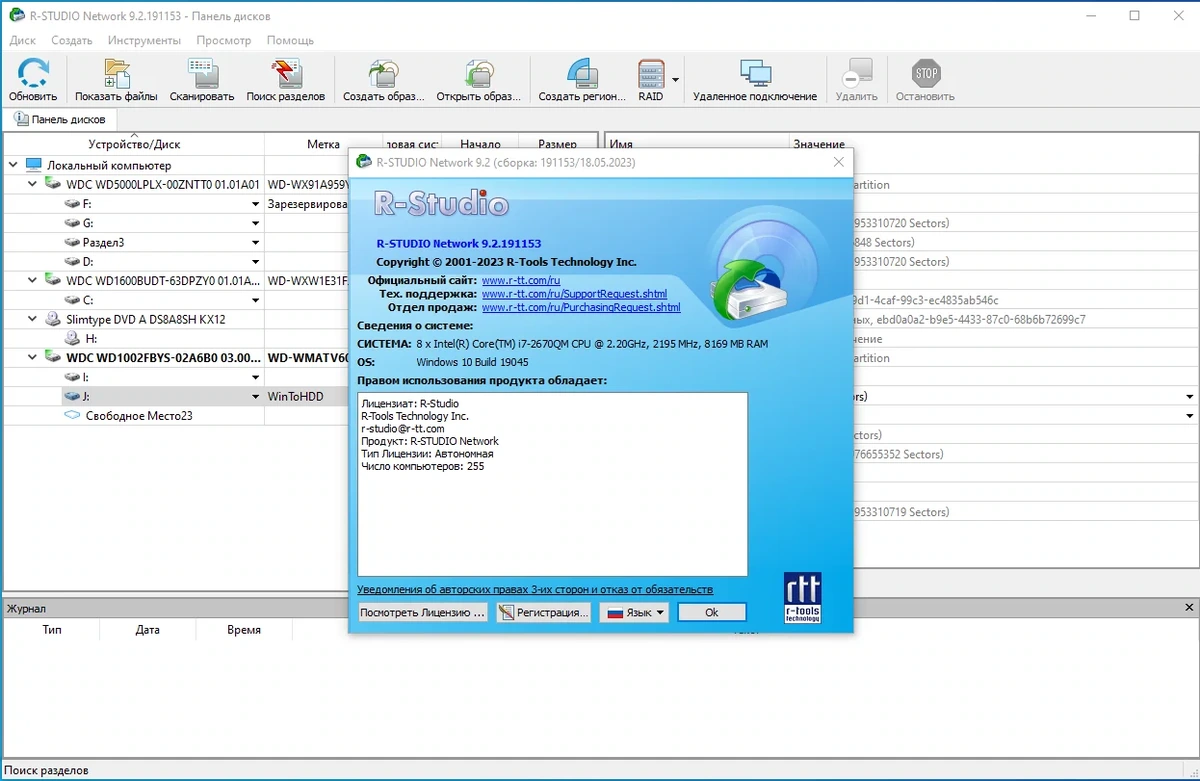Choose Создать регион toolbar icon
Viewport: 1200px width, 781px height.
582,74
